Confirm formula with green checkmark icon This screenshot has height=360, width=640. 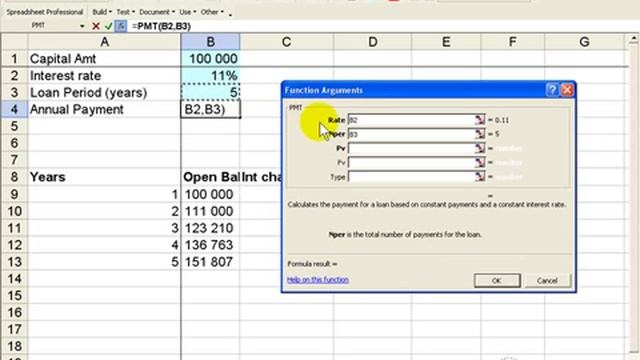point(108,26)
